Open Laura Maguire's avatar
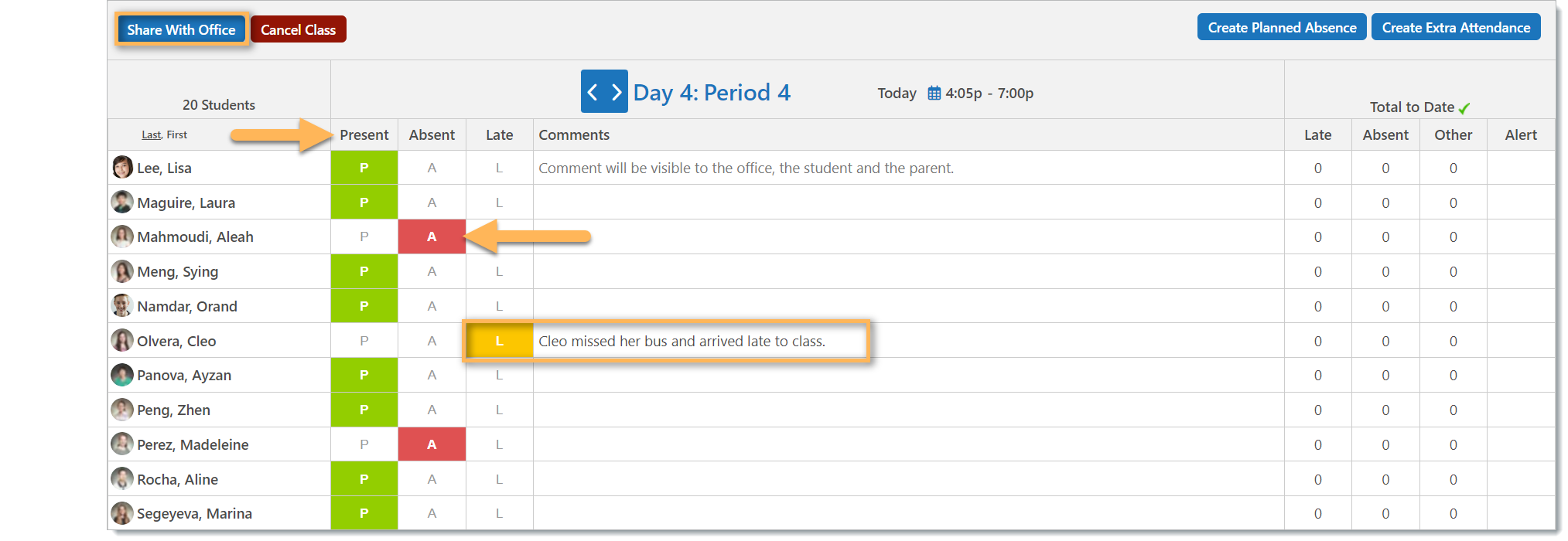Viewport: 1568px width, 541px height. (122, 202)
